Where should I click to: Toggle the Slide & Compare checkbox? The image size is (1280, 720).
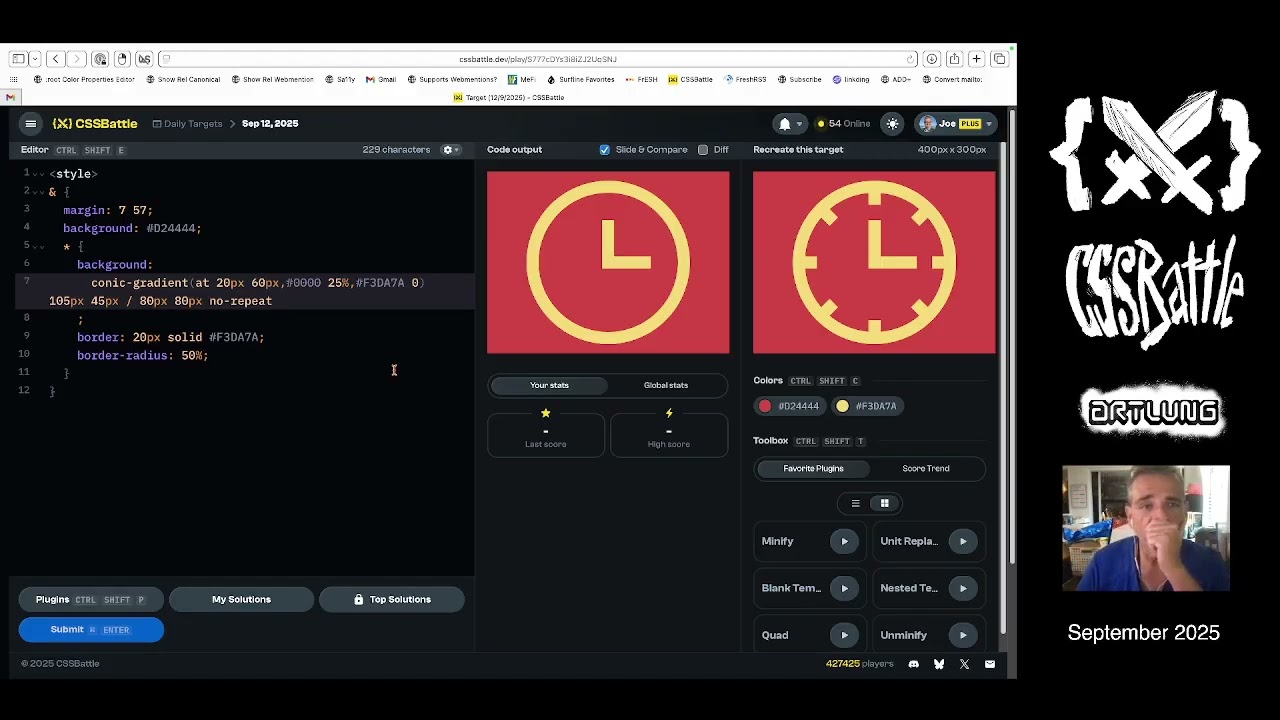click(x=604, y=150)
